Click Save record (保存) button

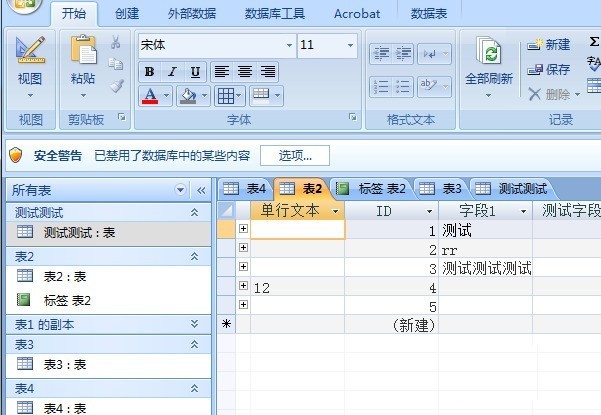549,70
